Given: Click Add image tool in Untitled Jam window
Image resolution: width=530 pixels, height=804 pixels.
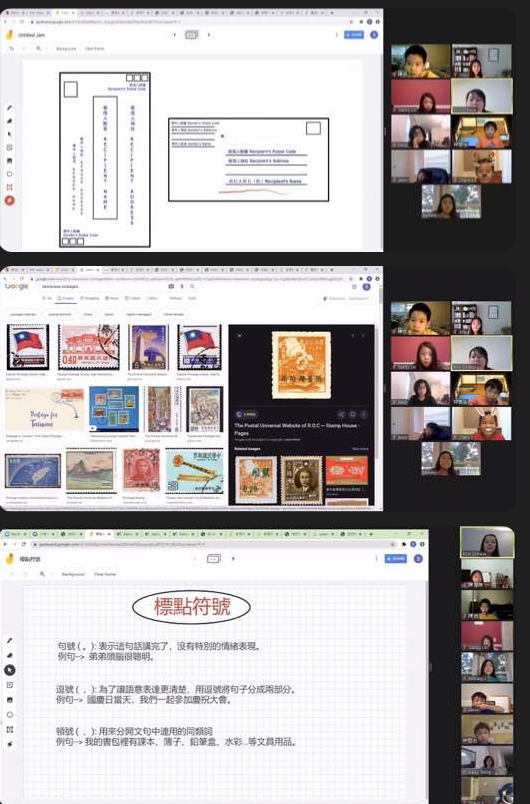Looking at the screenshot, I should 9,161.
